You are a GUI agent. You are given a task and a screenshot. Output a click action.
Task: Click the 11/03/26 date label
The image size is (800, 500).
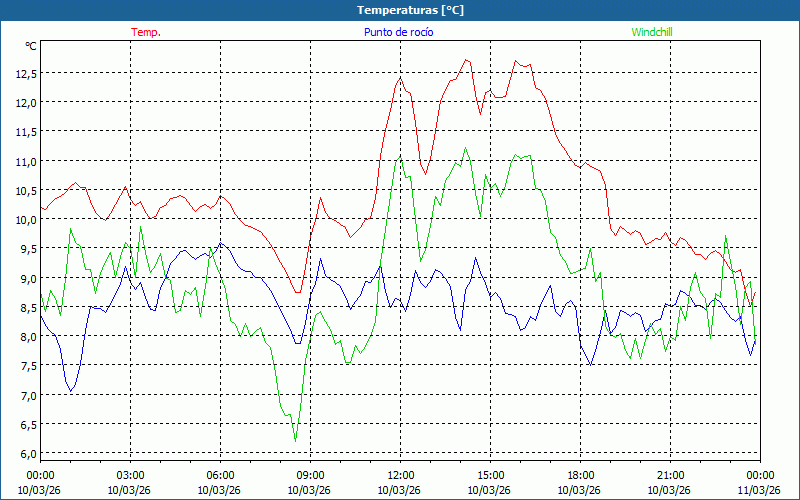759,490
